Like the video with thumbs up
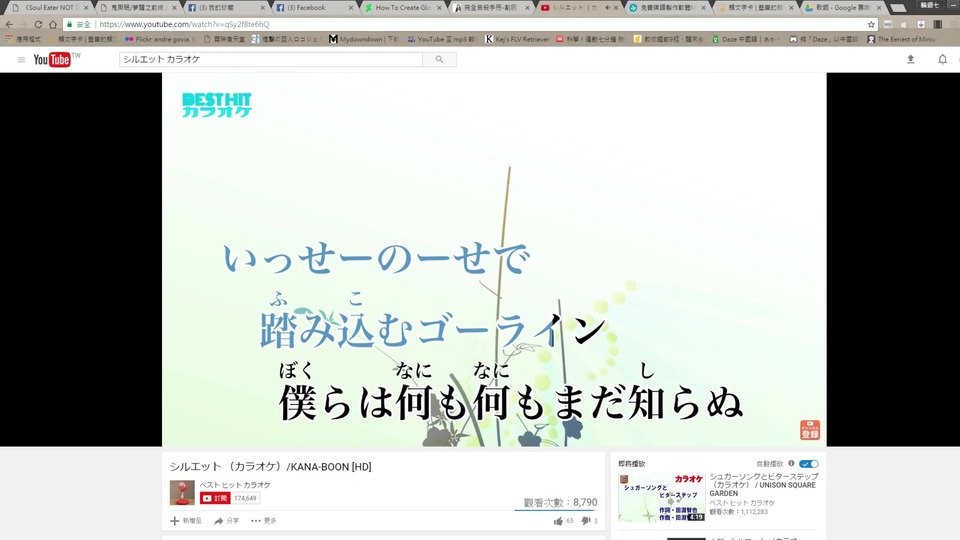The image size is (960, 540). 558,521
